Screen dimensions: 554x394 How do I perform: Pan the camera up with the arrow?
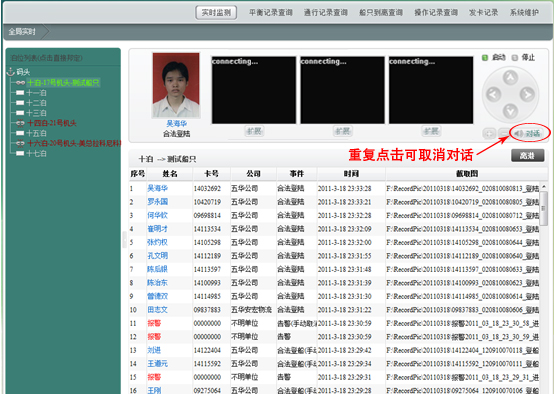pyautogui.click(x=510, y=77)
